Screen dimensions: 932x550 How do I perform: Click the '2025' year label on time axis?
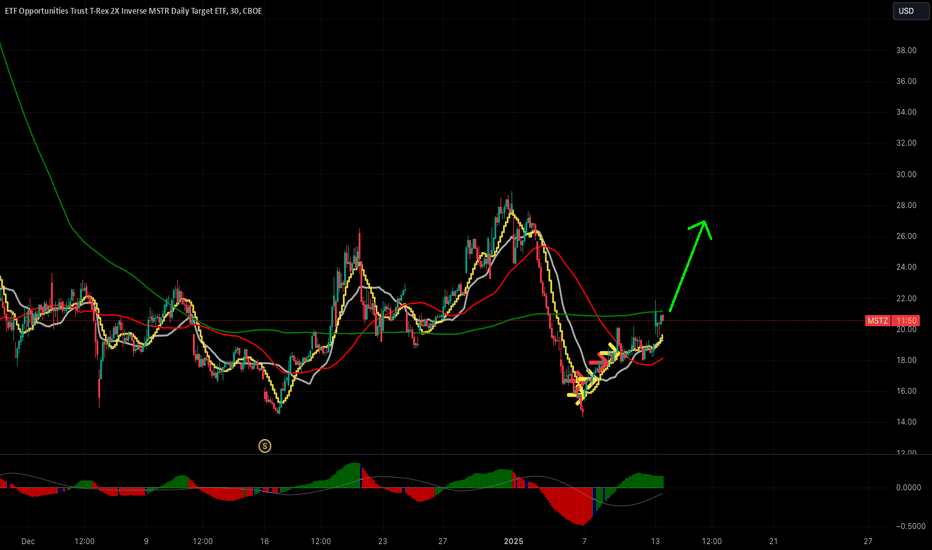514,542
